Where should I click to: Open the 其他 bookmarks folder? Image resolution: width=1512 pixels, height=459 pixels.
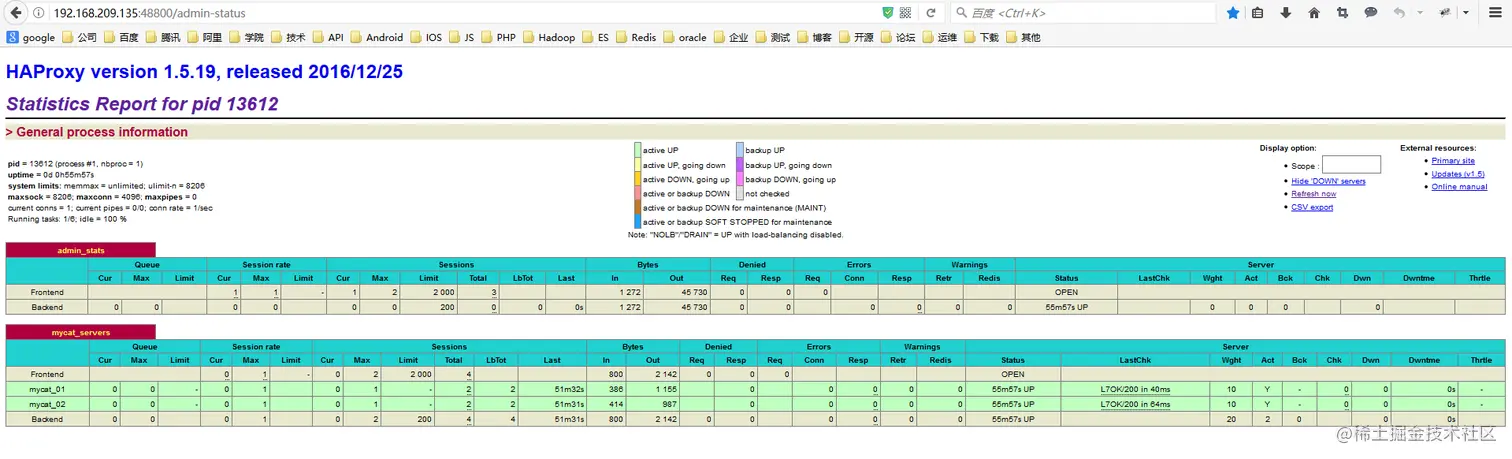tap(1022, 37)
